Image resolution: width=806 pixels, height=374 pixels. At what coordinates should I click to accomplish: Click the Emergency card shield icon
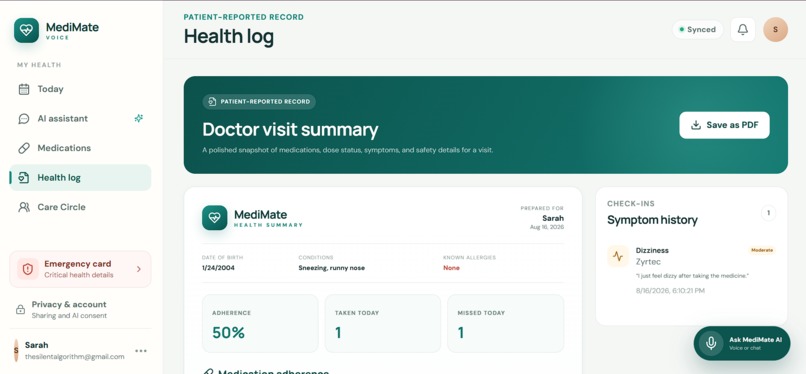28,269
